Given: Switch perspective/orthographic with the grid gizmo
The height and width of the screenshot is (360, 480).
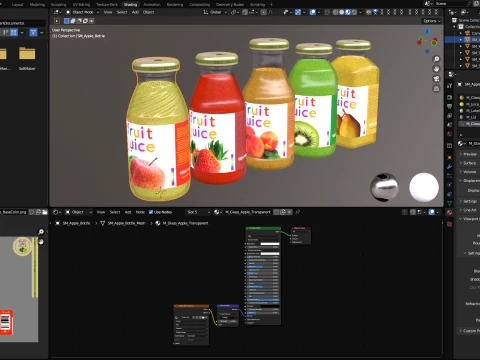Looking at the screenshot, I should coord(436,89).
